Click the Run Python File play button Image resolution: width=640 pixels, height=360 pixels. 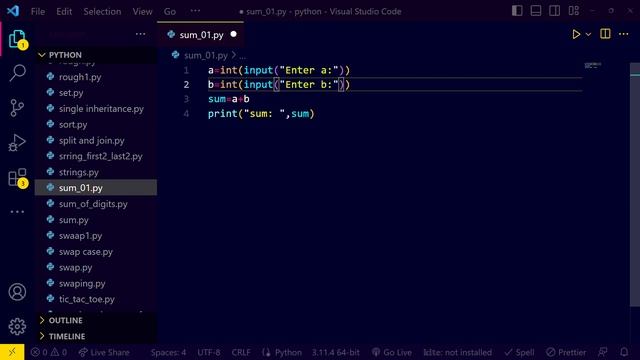[576, 34]
